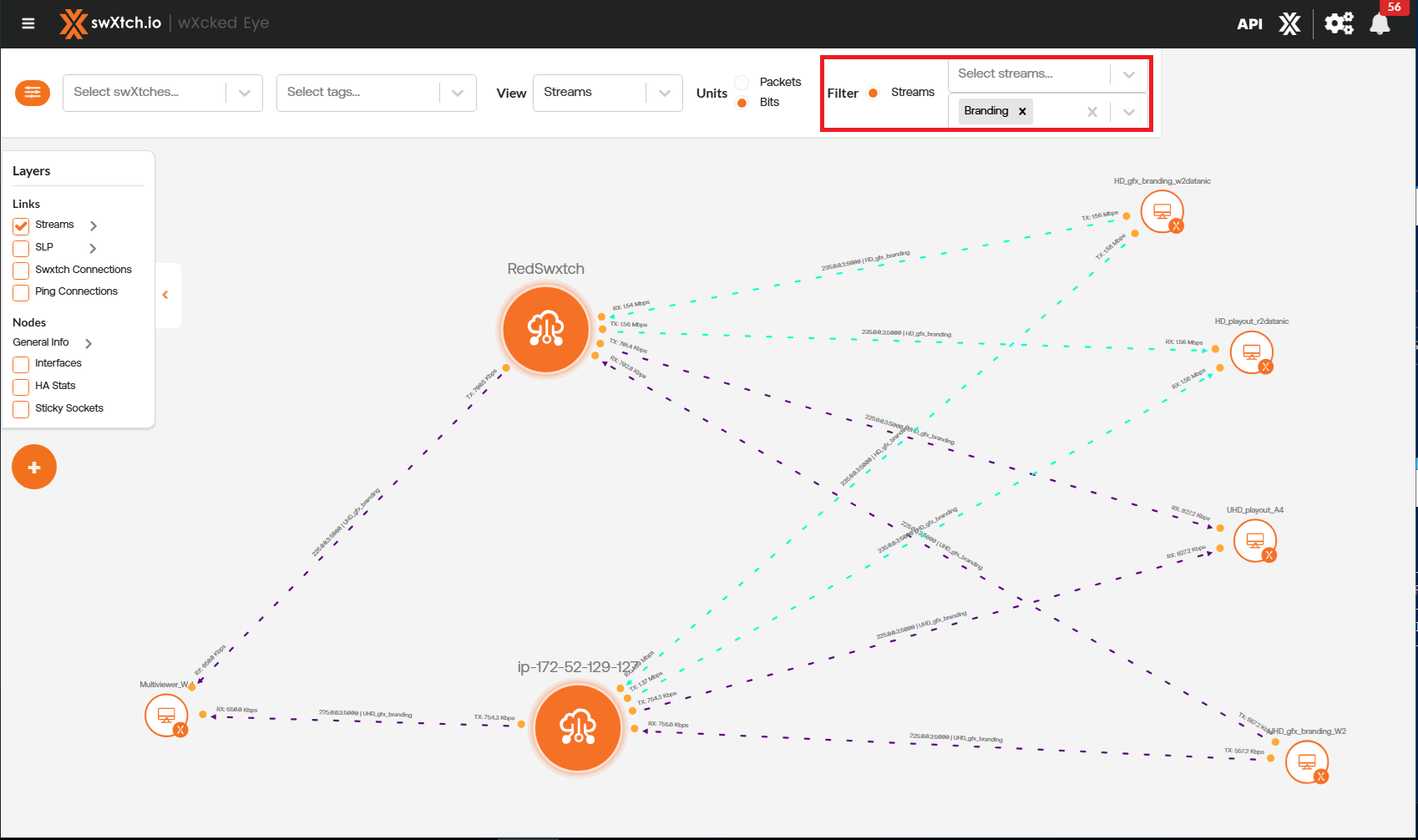Select the ip-172-52-129-127 swXtch node
This screenshot has height=840, width=1418.
(578, 727)
